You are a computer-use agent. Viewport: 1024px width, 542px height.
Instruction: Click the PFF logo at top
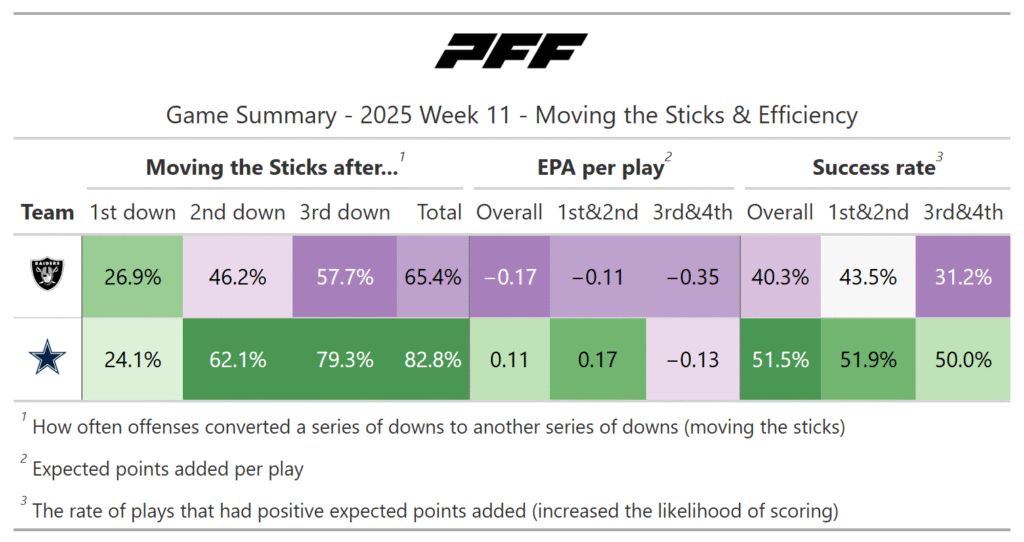[x=511, y=51]
